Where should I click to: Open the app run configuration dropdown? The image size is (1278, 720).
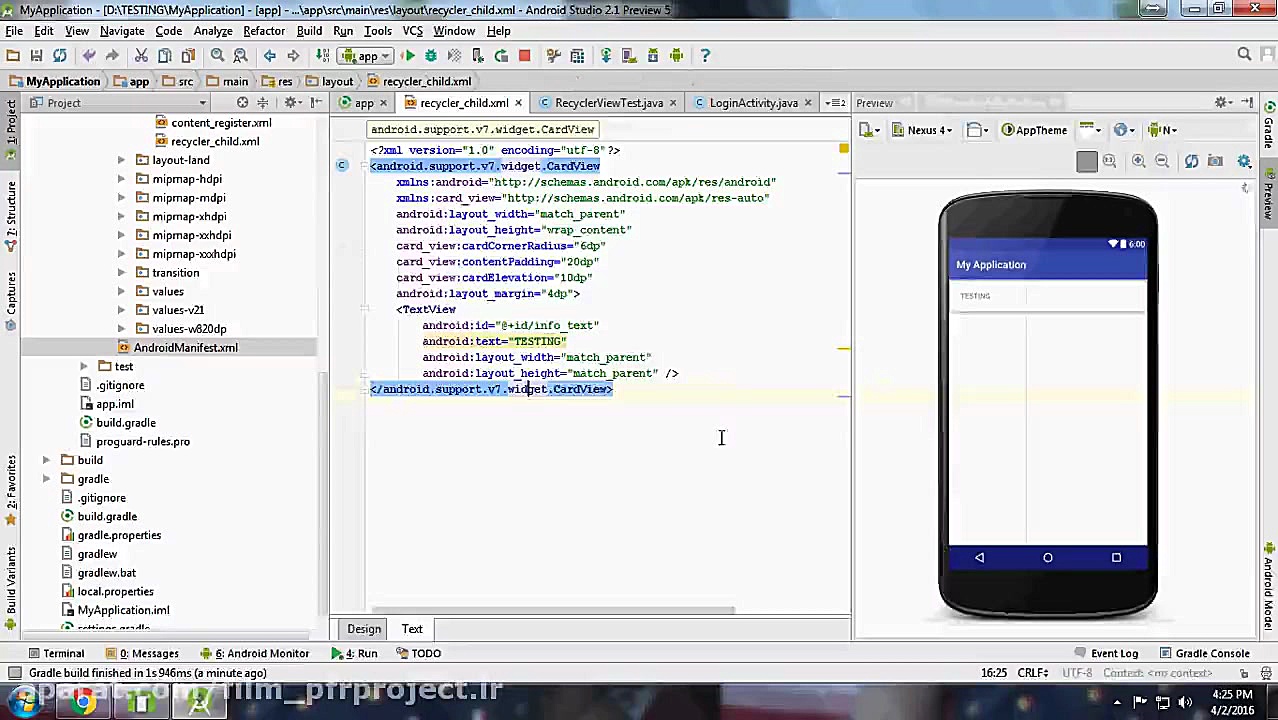[x=367, y=56]
